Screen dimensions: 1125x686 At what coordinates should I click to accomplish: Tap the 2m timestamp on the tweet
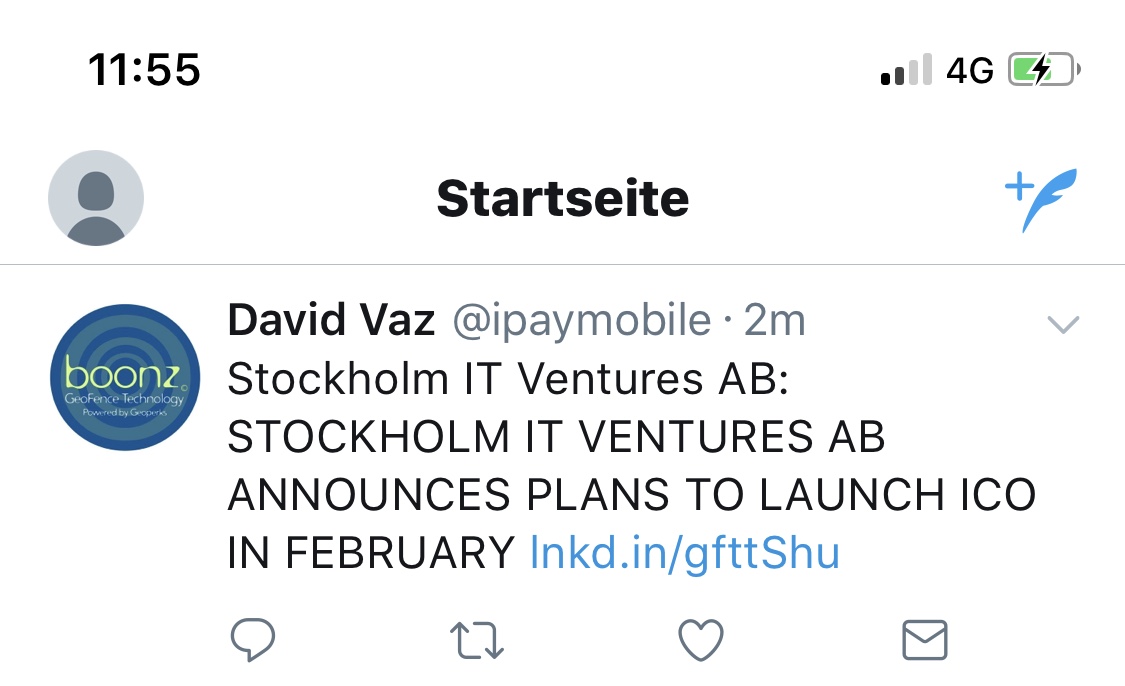[x=779, y=320]
